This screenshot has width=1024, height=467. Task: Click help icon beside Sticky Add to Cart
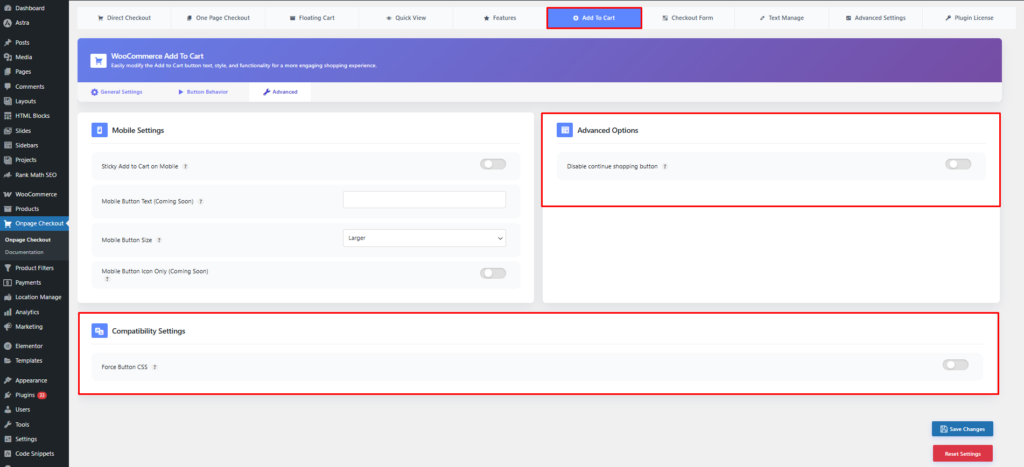click(186, 166)
